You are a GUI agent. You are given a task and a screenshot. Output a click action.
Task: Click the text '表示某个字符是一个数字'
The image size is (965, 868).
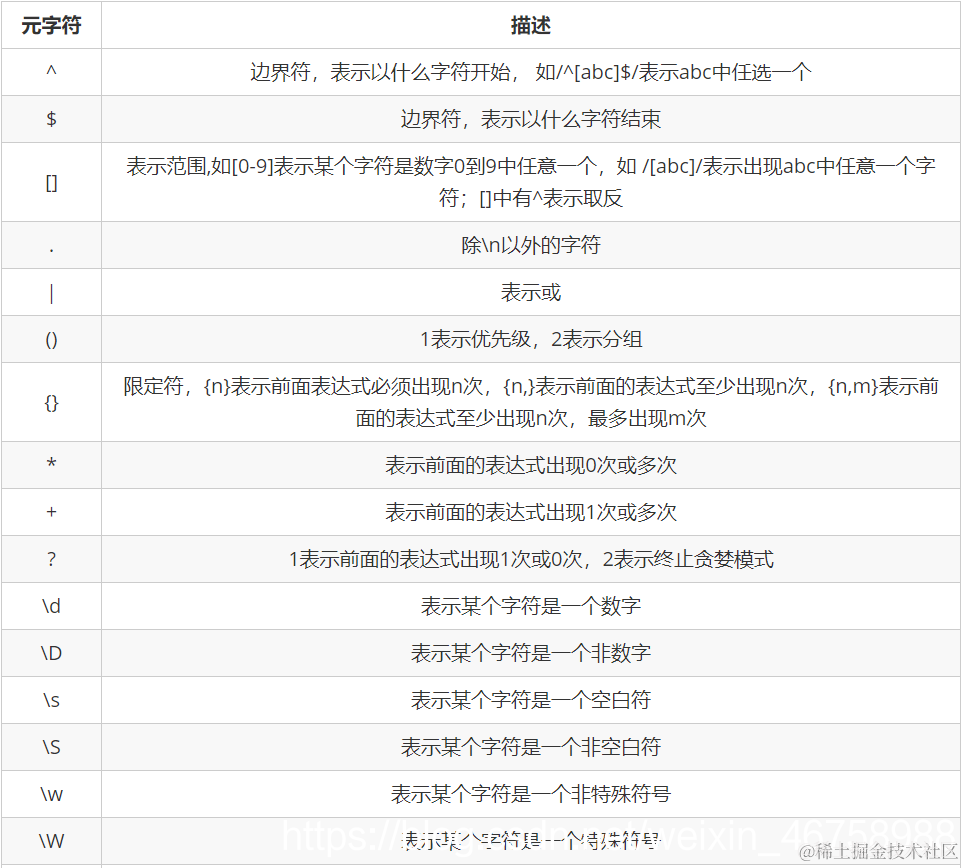[531, 606]
